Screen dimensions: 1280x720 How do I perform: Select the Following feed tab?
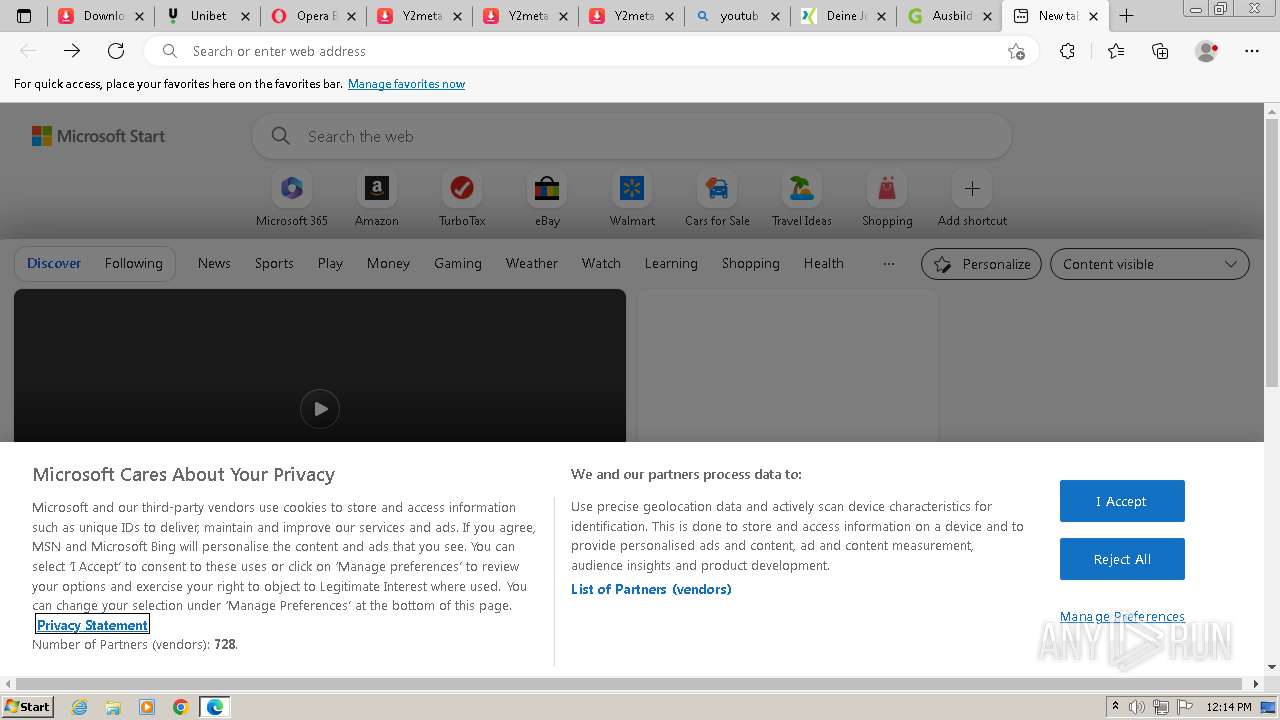click(x=133, y=264)
